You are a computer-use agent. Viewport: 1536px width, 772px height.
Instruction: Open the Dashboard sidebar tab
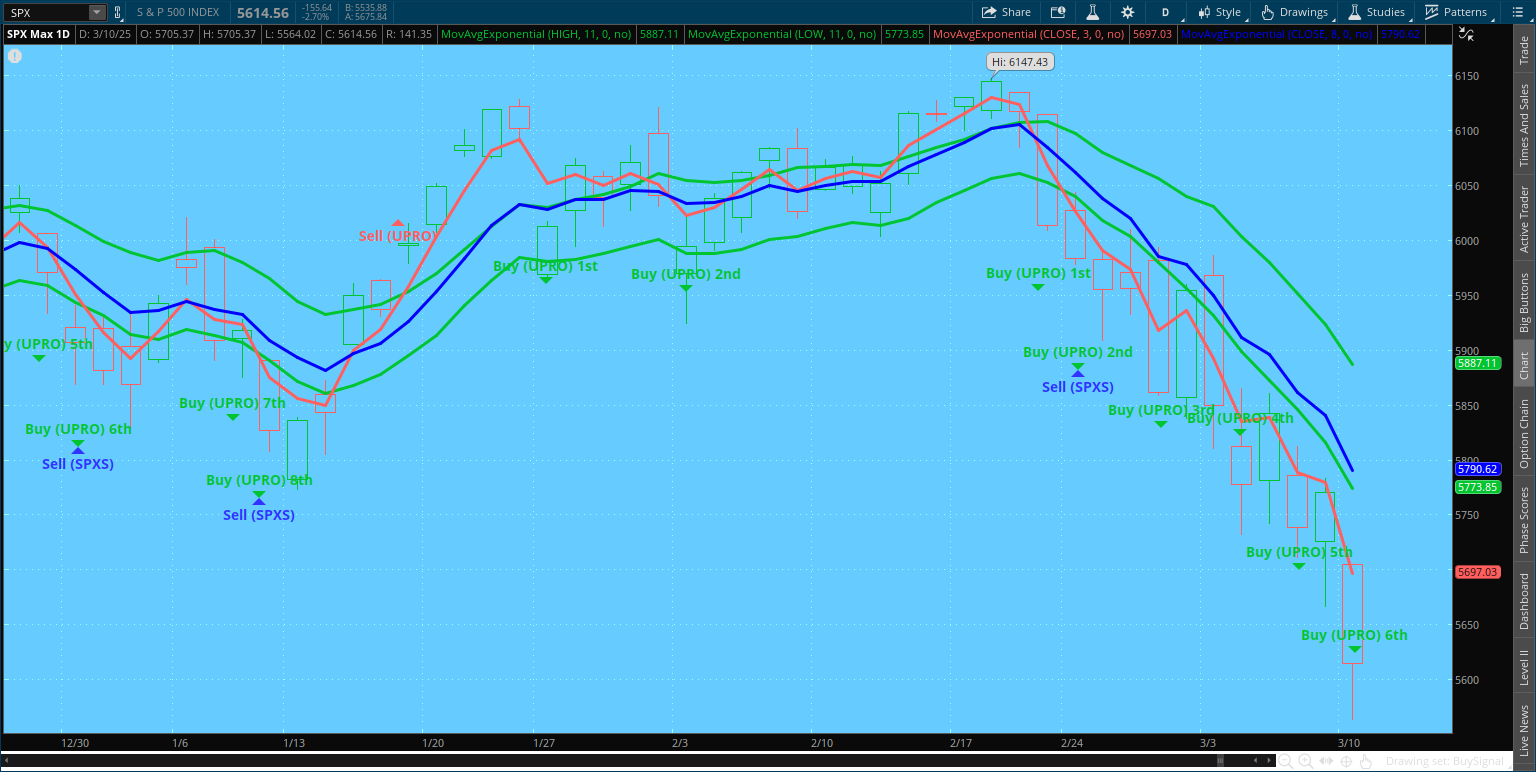tap(1524, 601)
